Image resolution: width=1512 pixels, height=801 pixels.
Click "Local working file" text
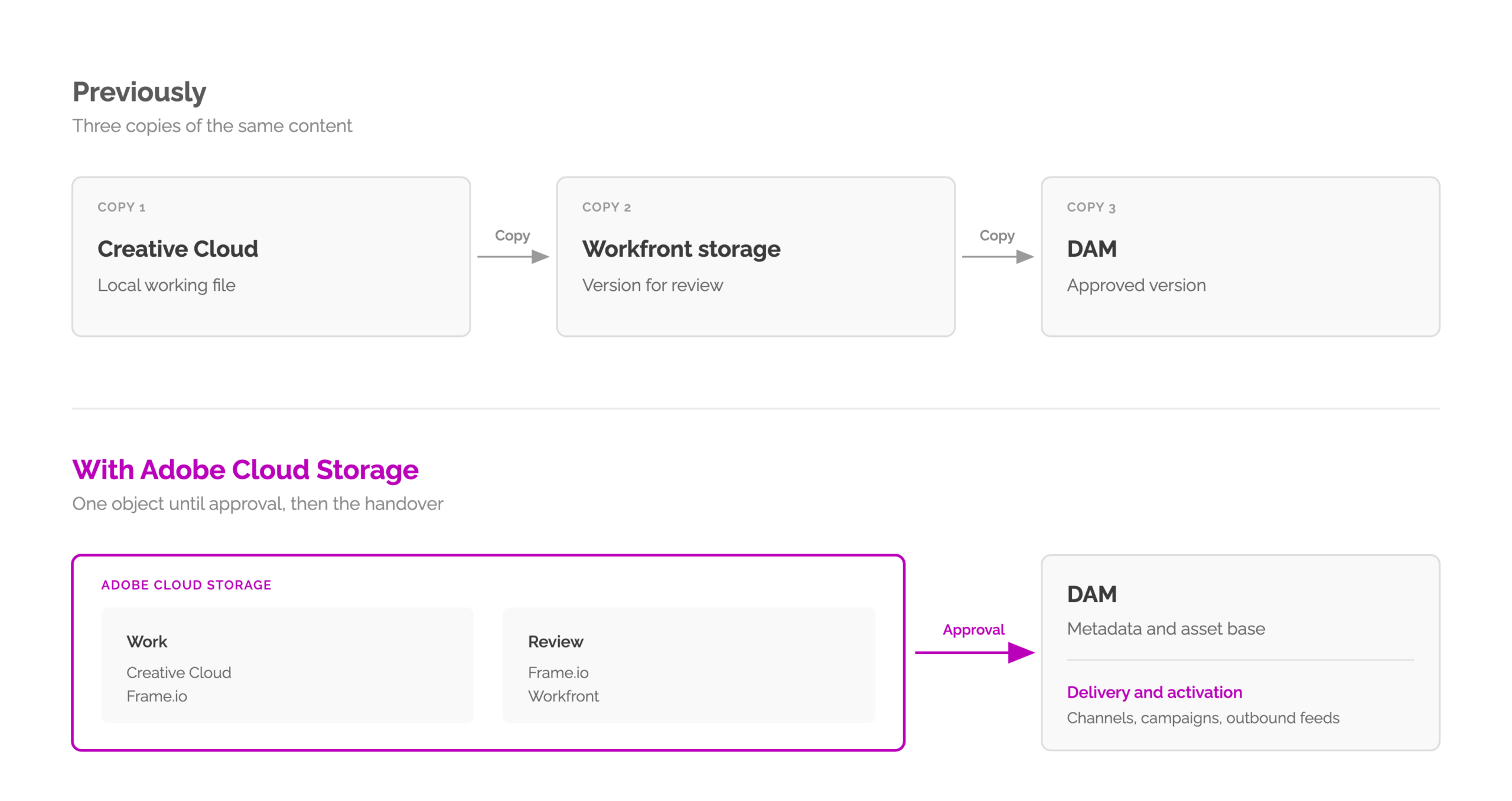[x=167, y=285]
